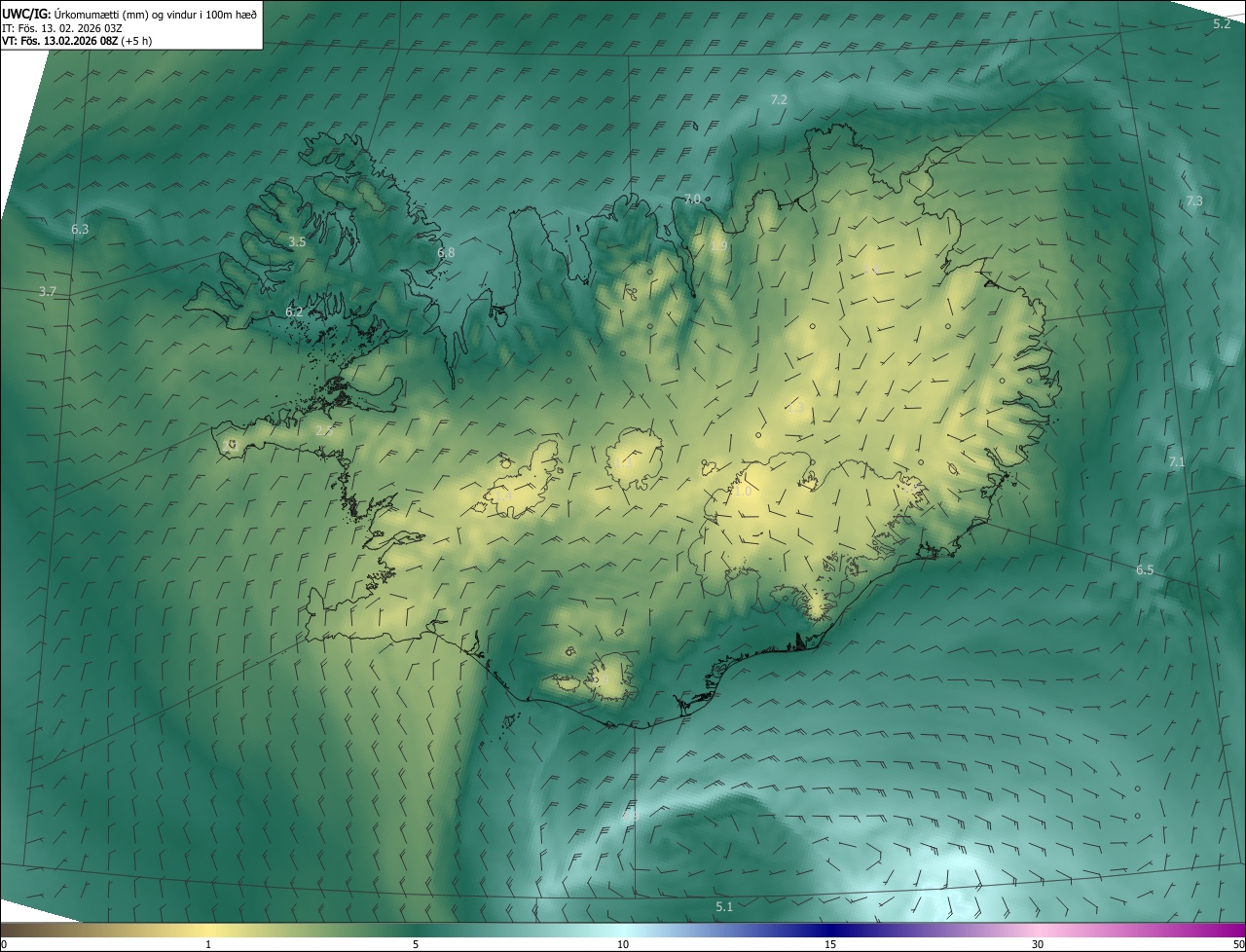
Task: Click the value label 6.3 on the map
Action: [x=80, y=230]
